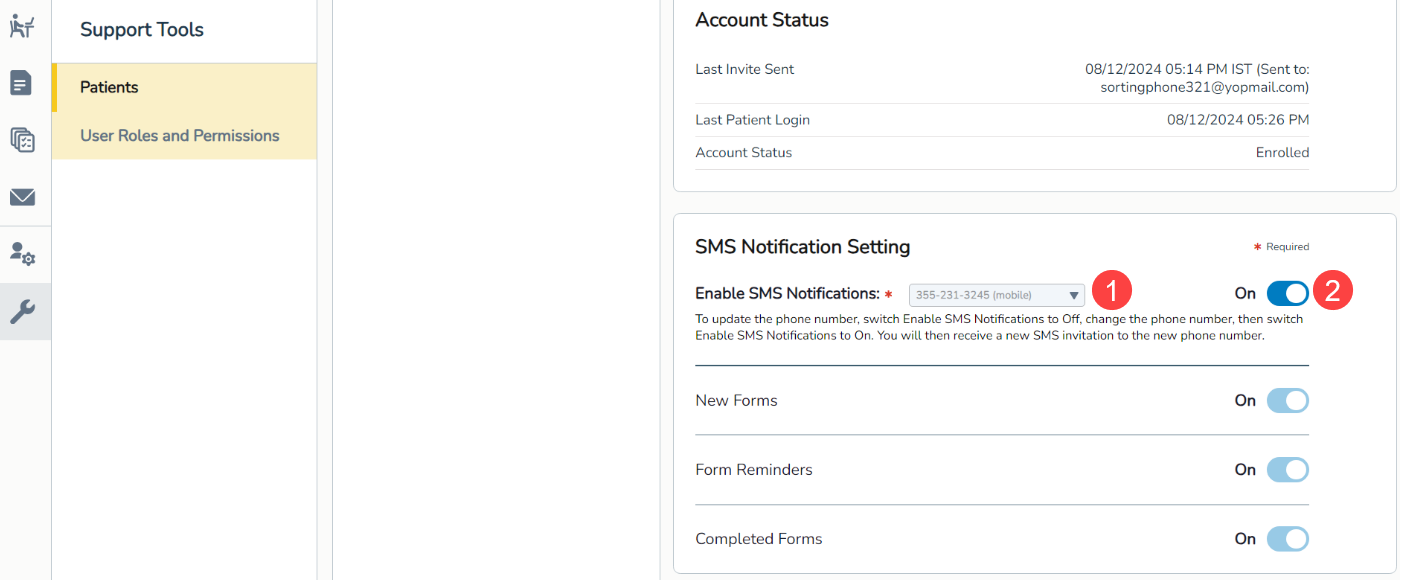Toggle Completed Forms notifications

[1287, 539]
